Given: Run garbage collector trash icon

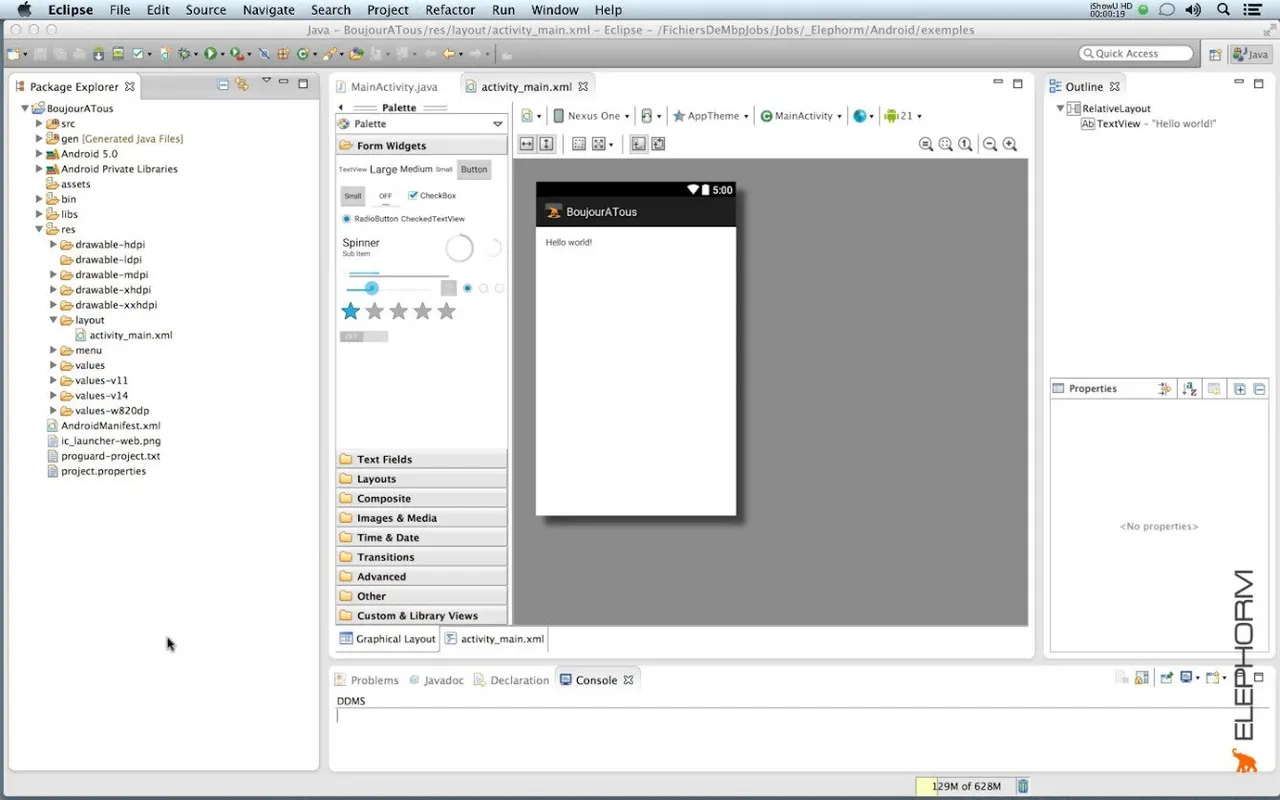Looking at the screenshot, I should tap(1023, 786).
